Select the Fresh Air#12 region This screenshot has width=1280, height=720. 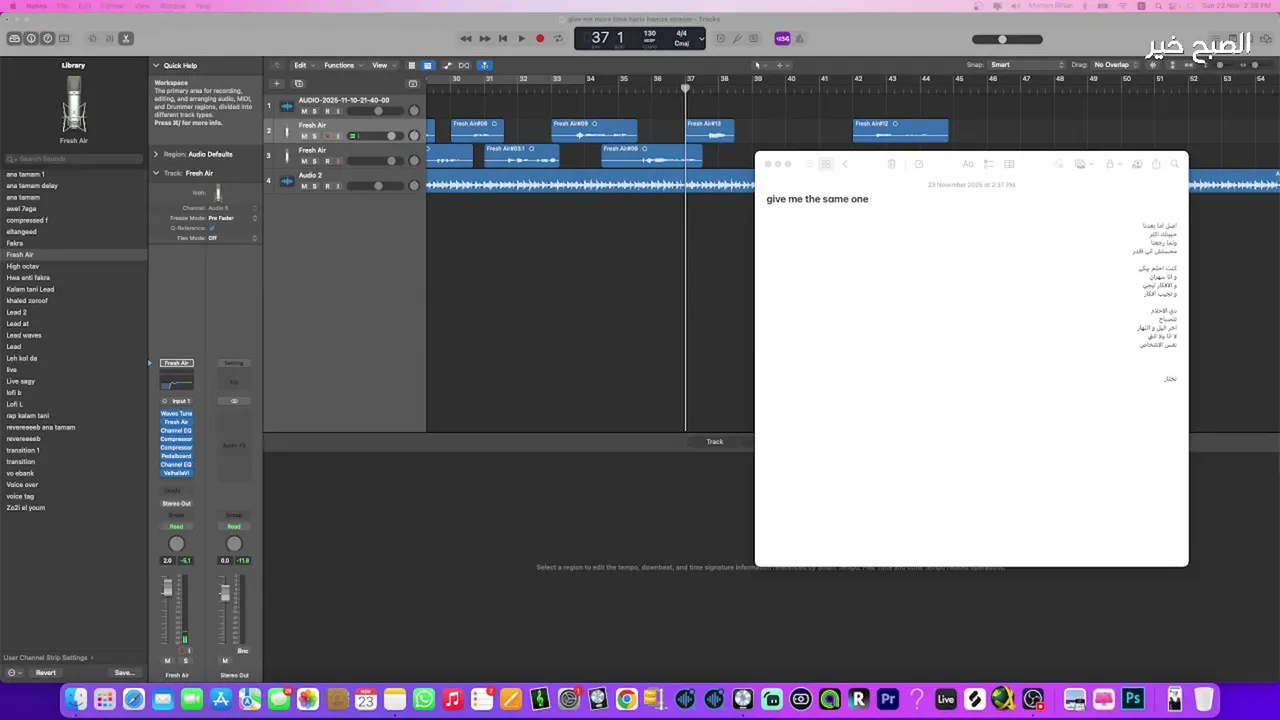pos(900,130)
